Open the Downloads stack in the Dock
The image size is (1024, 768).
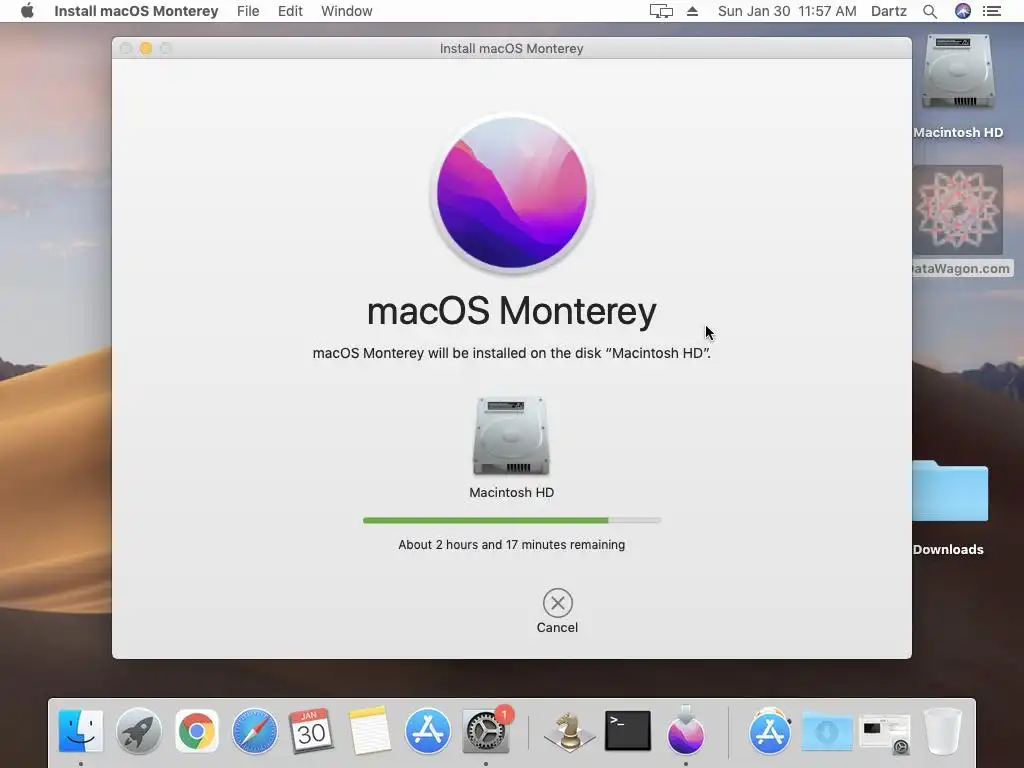827,731
